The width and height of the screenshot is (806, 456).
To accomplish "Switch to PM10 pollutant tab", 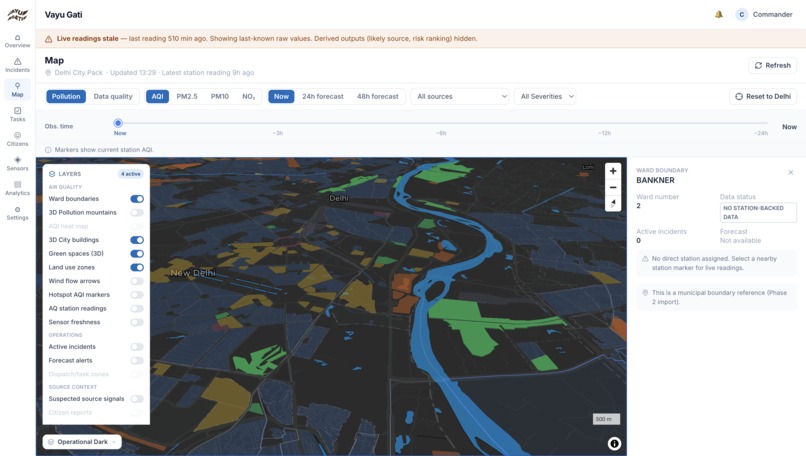I will click(x=219, y=96).
